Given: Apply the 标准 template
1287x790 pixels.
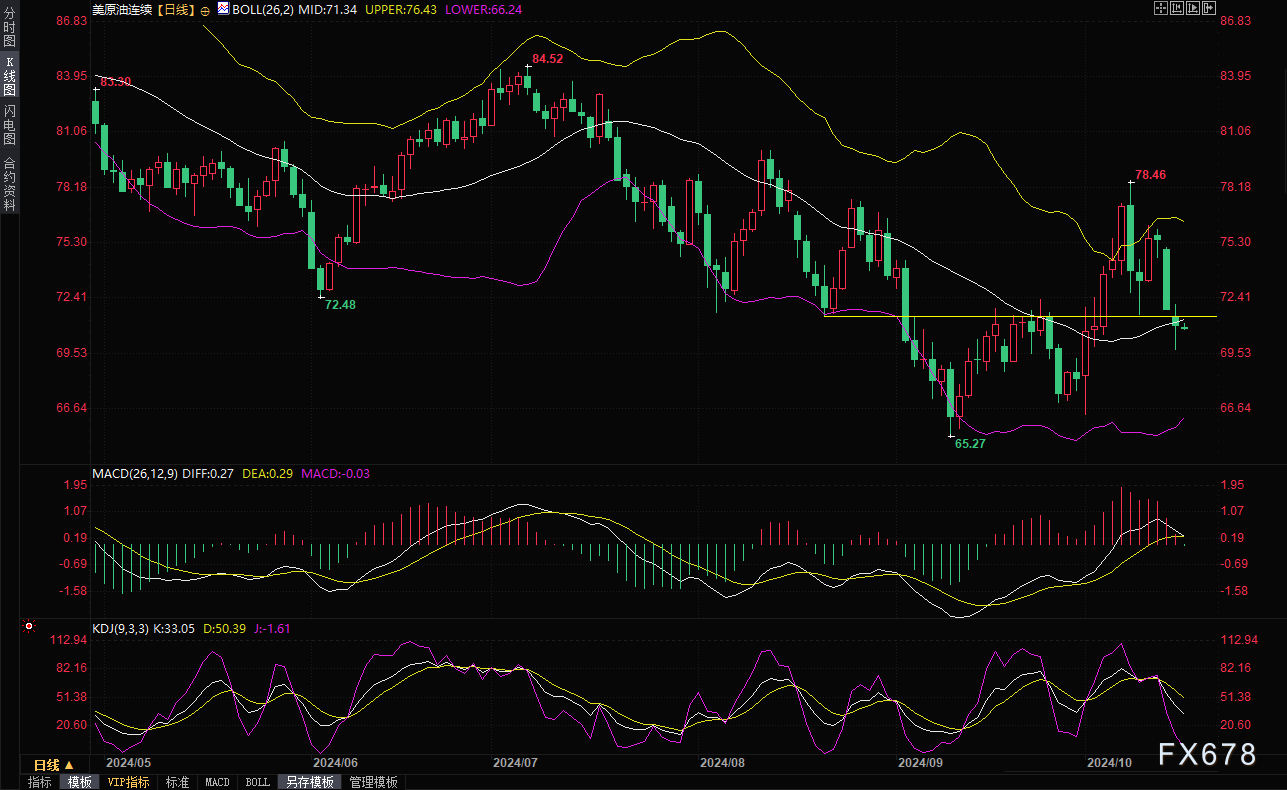Looking at the screenshot, I should [x=177, y=782].
